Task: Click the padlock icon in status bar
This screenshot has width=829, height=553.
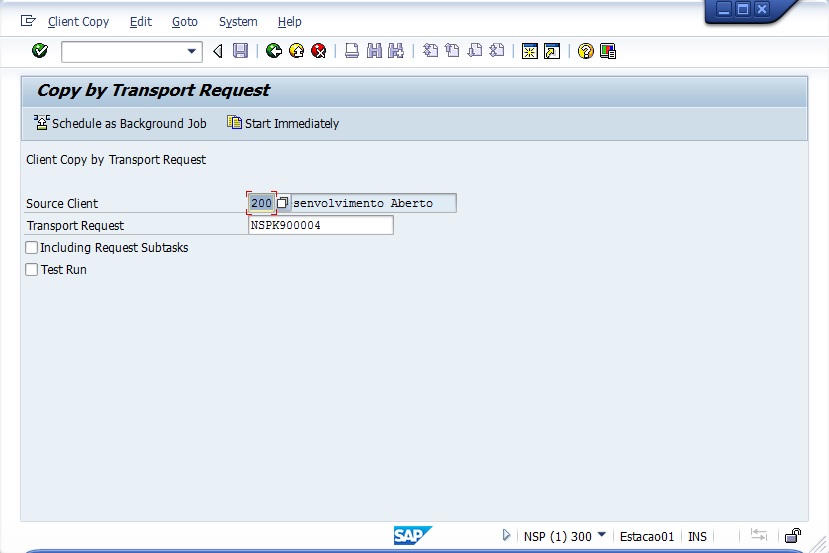Action: (792, 536)
